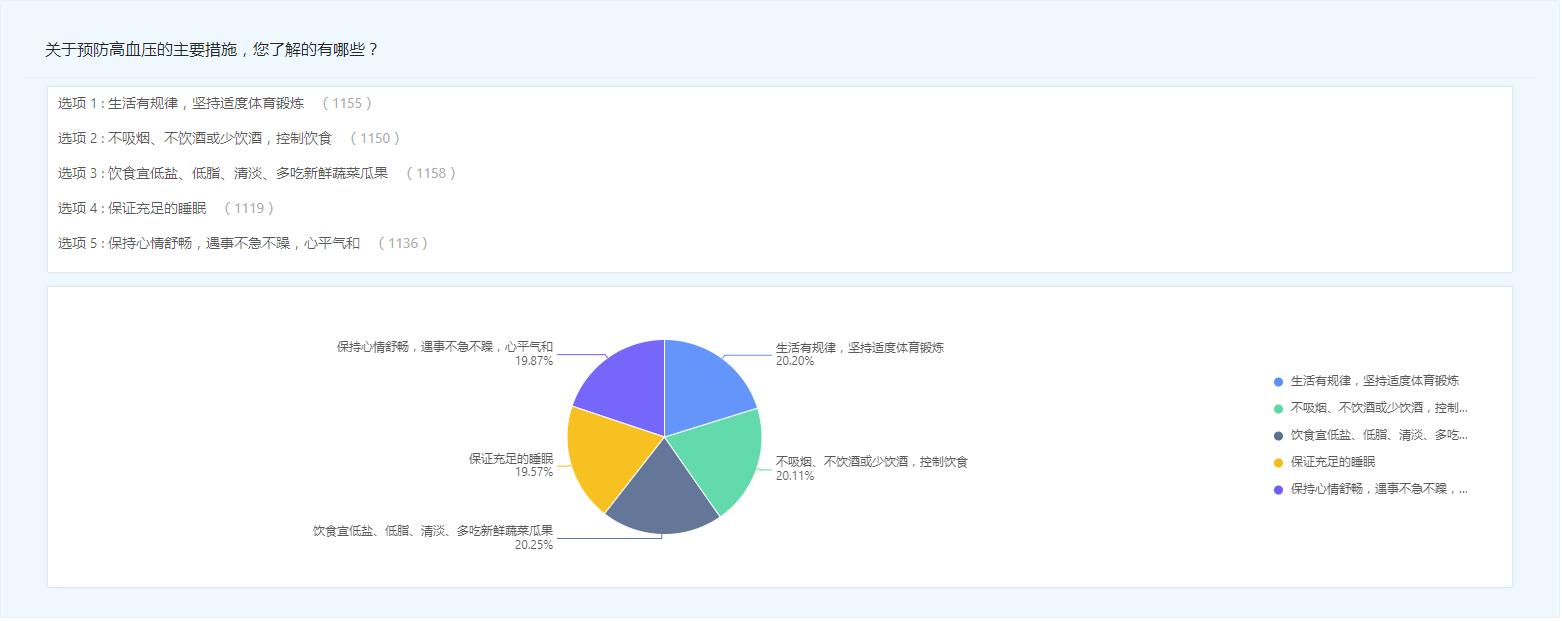Click the count (1136) next to 选项 5
Screen dimensions: 1562x621
point(403,243)
